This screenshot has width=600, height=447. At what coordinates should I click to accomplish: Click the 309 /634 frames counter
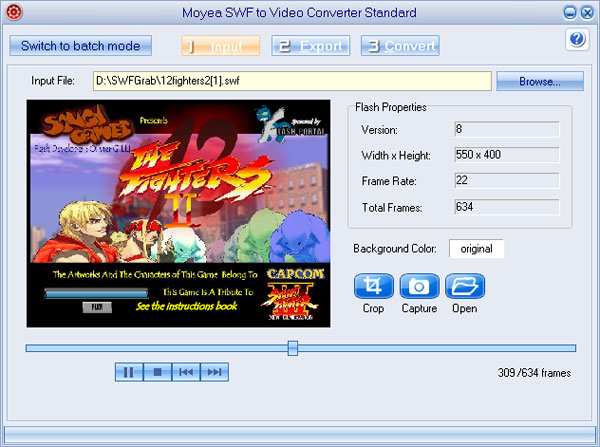point(534,373)
